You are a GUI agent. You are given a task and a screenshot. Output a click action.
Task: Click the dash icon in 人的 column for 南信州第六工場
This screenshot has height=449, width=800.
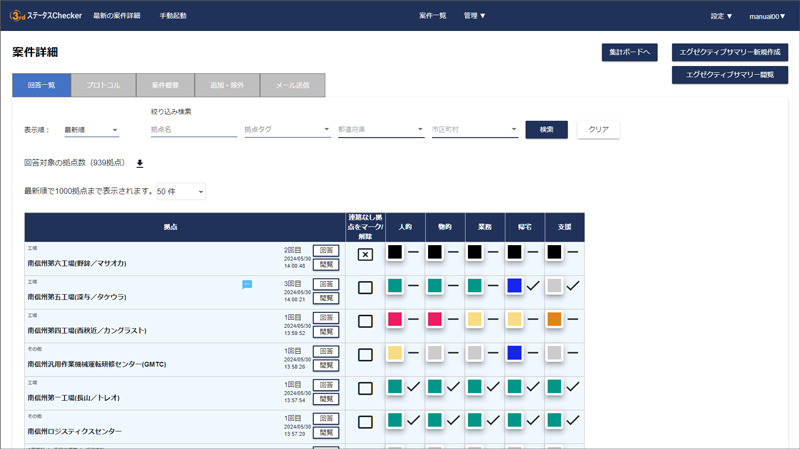[413, 253]
